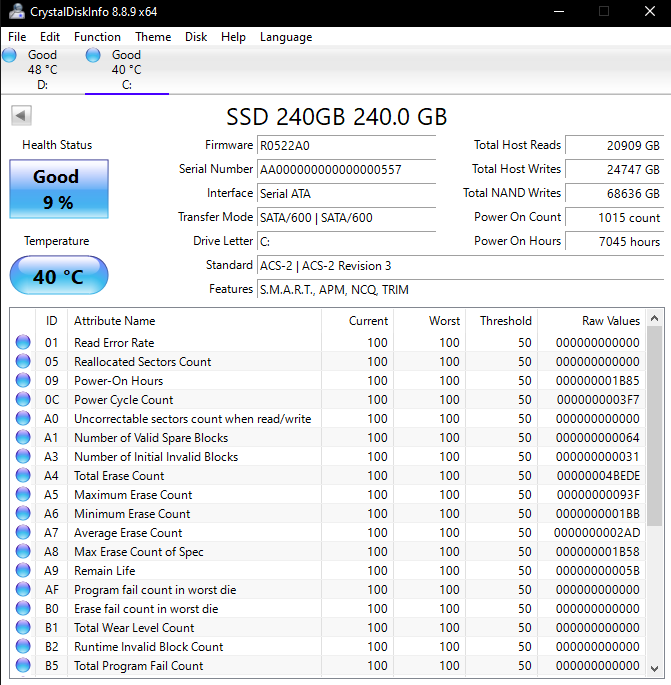Click status orb for Power Cycle Count
671x685 pixels.
pyautogui.click(x=23, y=399)
